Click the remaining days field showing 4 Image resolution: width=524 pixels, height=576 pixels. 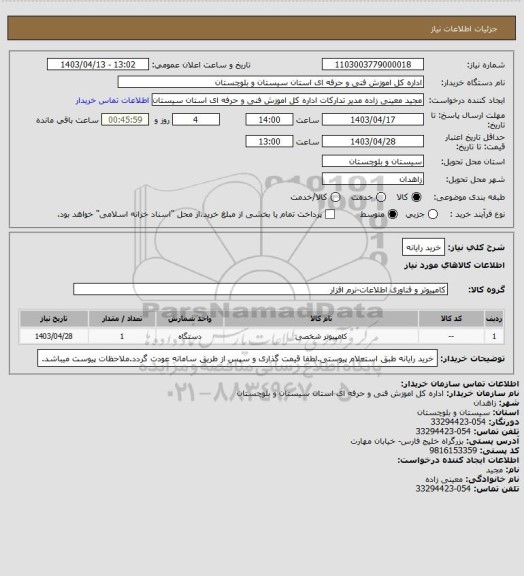(196, 120)
